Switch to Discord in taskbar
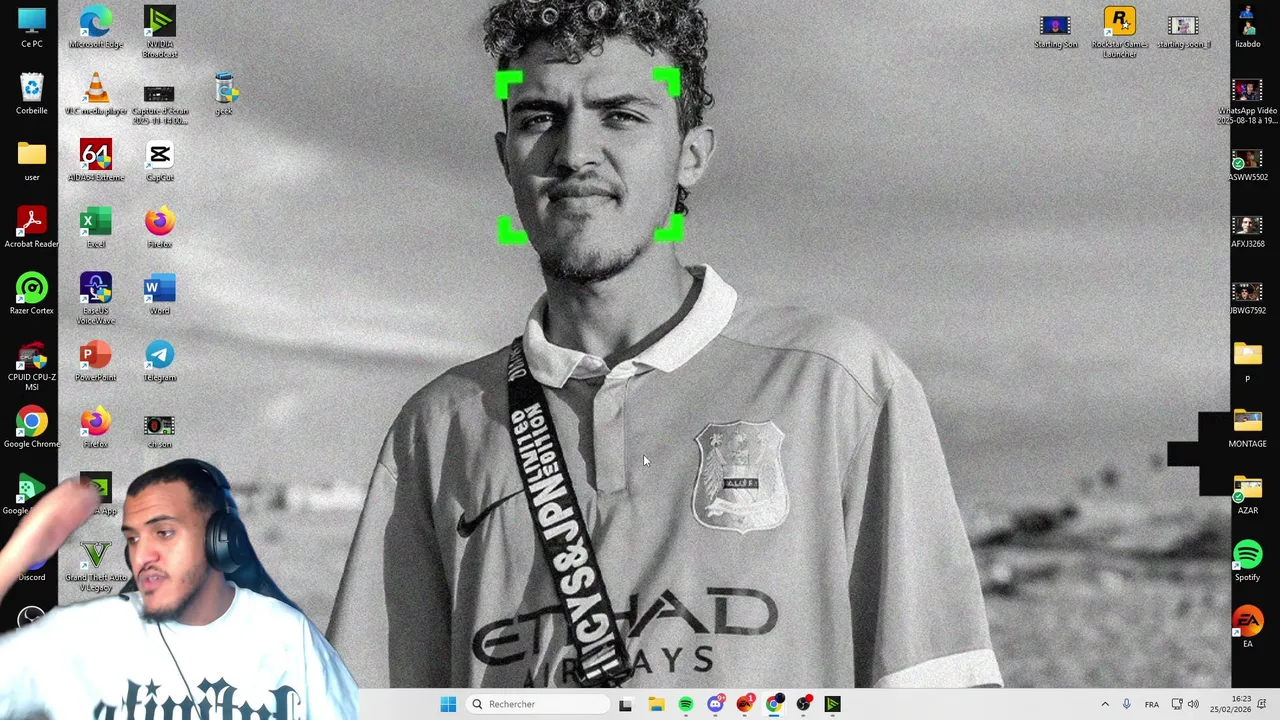 click(715, 704)
